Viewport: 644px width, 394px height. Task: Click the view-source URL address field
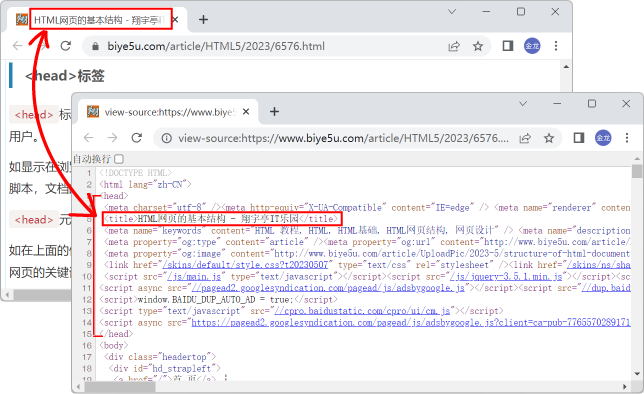point(343,138)
